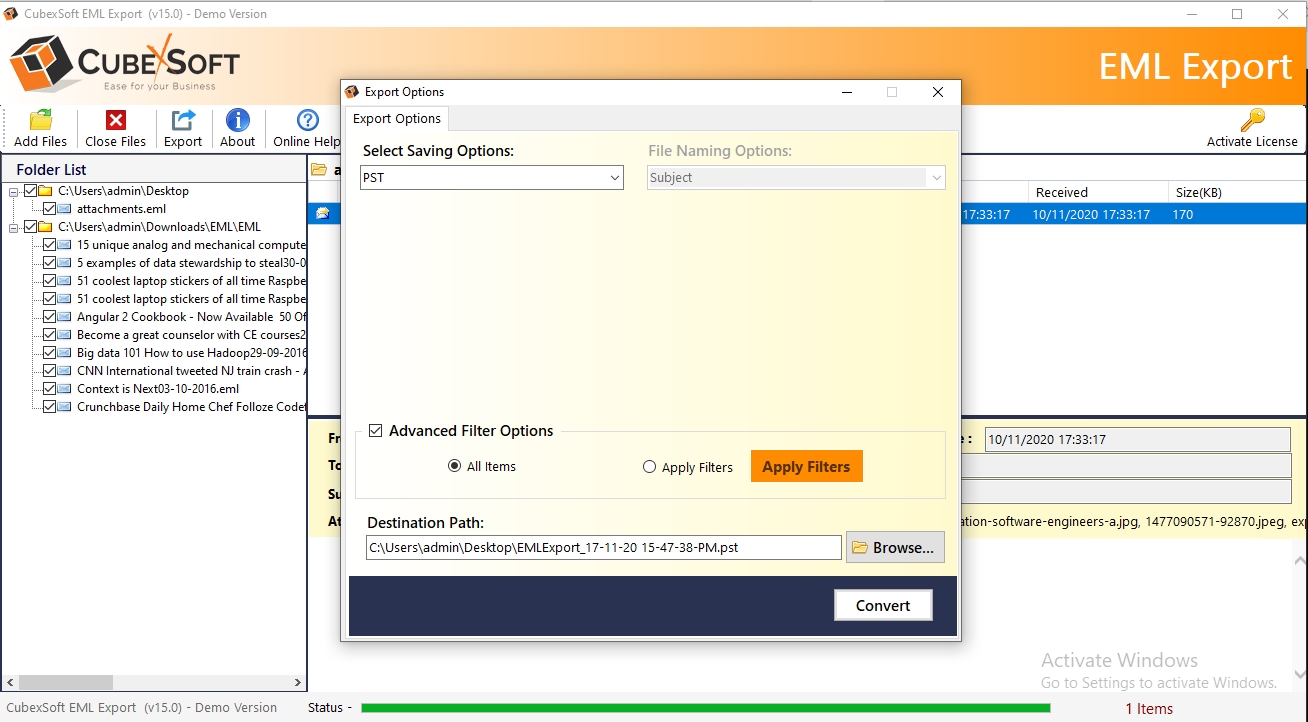Uncheck Advanced Filter Options checkbox

[x=376, y=431]
